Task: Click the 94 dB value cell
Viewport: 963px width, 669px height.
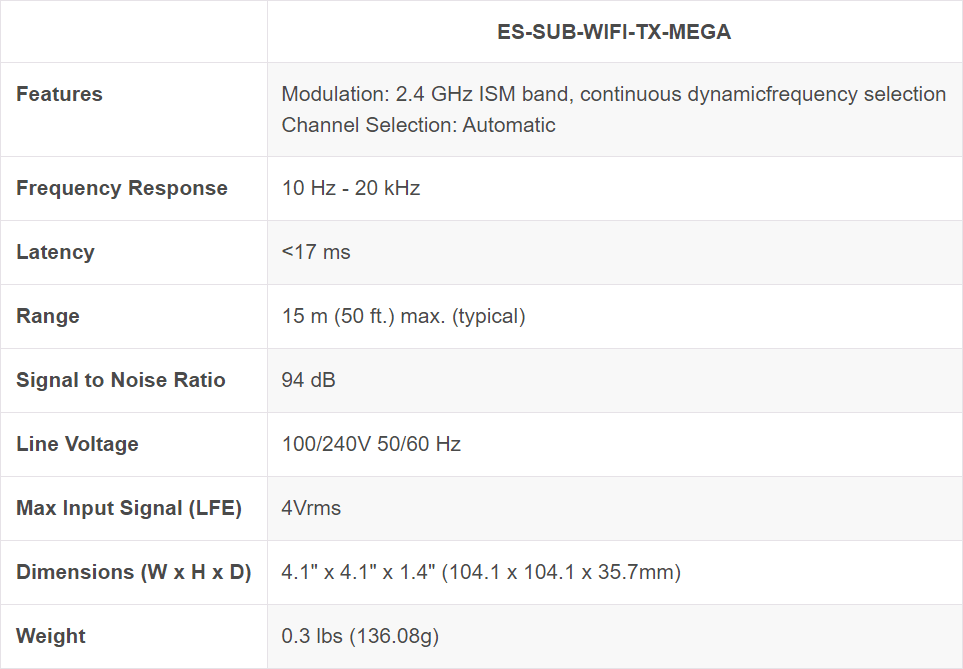Action: click(x=309, y=380)
